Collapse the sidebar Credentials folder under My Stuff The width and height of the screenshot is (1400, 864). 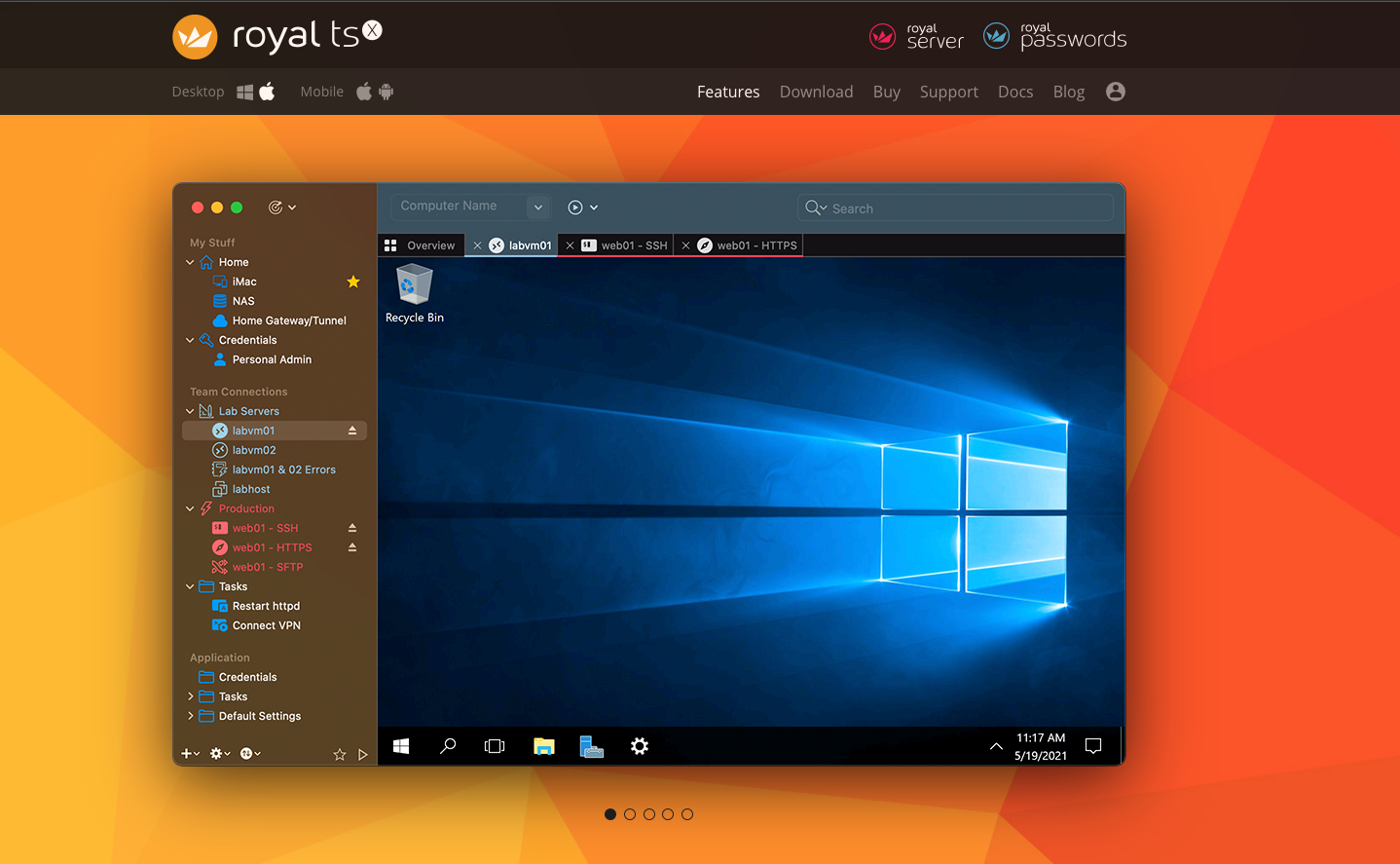190,340
